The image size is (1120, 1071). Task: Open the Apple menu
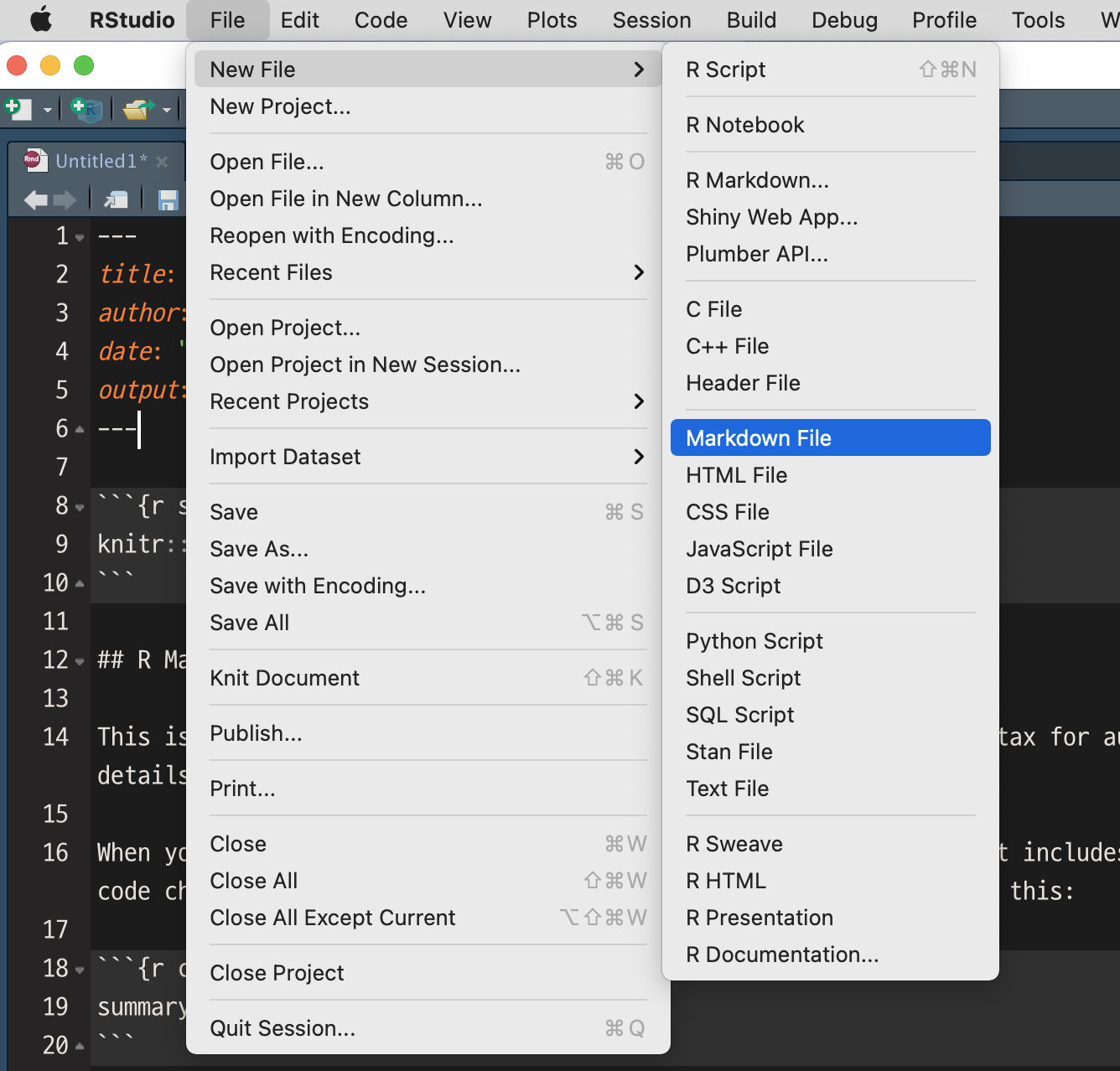pyautogui.click(x=40, y=19)
